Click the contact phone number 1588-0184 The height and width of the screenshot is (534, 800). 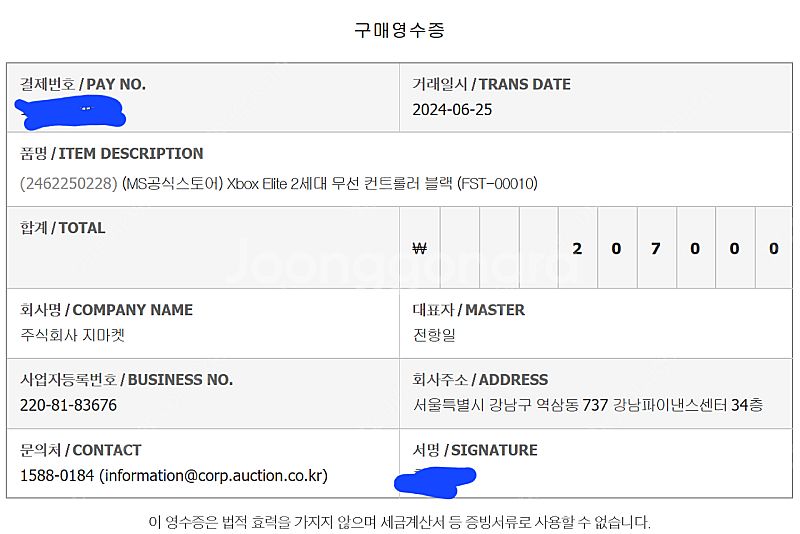57,475
